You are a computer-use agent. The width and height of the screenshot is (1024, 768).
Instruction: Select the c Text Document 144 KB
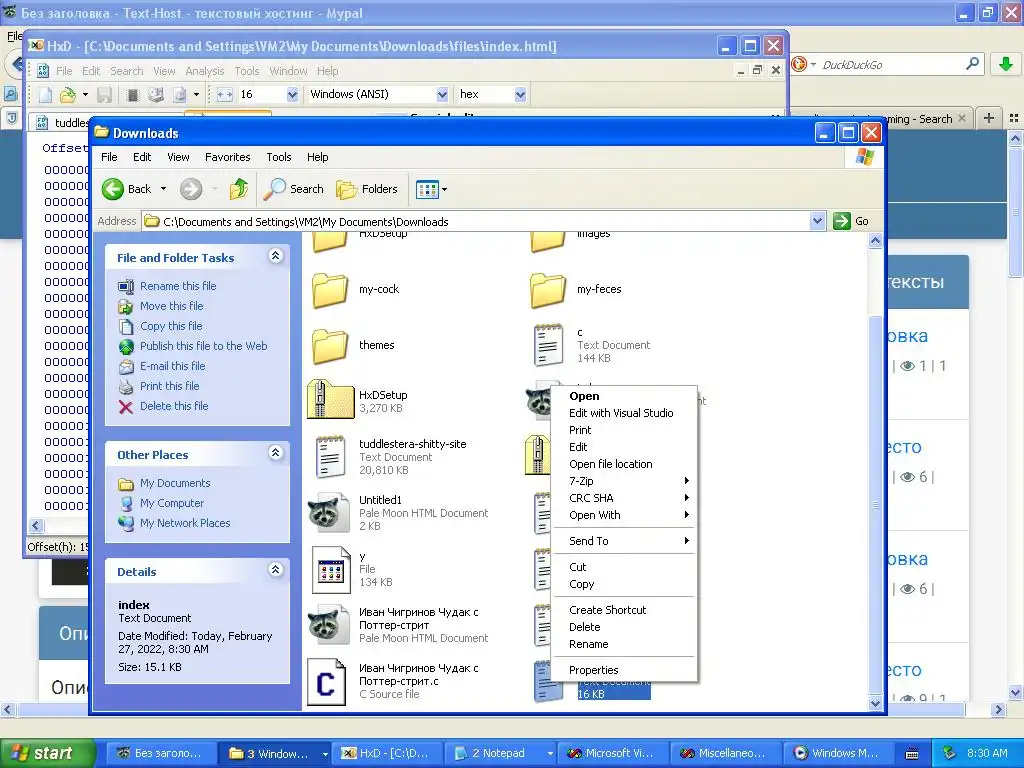592,345
